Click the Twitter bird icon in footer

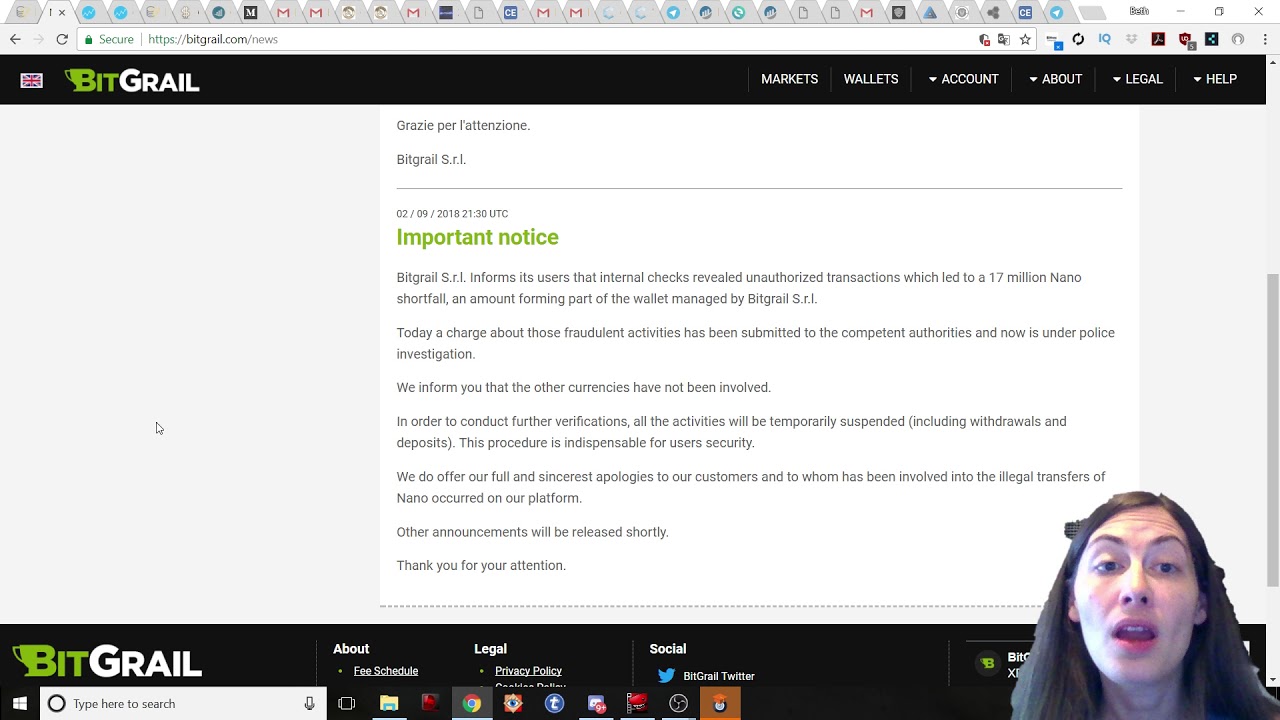[667, 676]
